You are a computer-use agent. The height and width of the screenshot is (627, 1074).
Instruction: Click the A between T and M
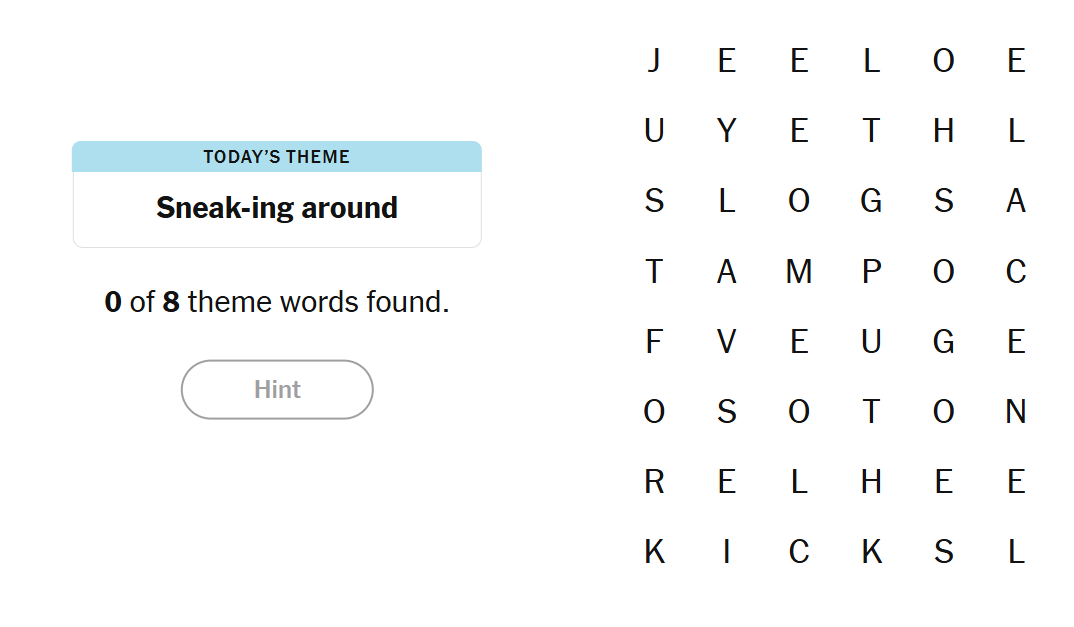[x=727, y=271]
